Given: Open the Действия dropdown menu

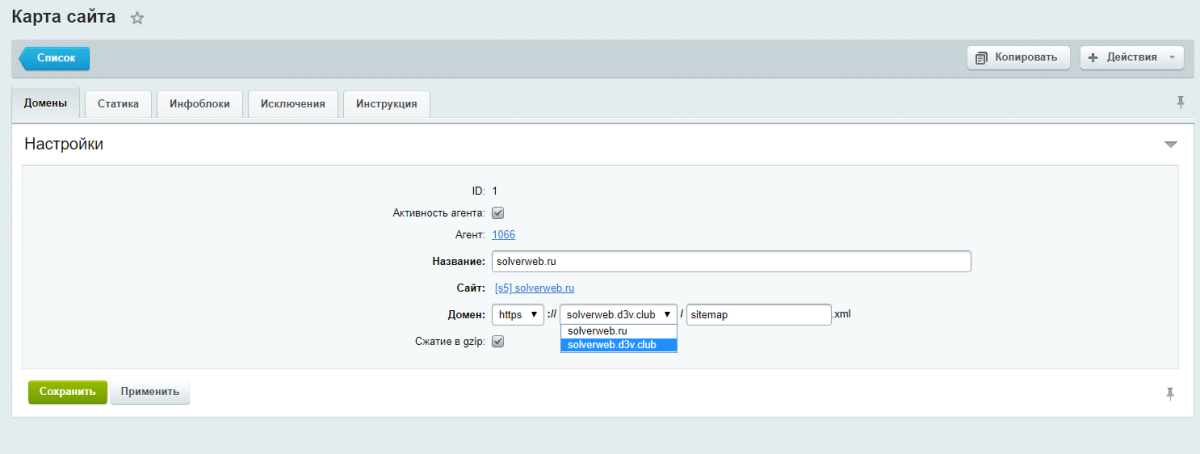Looking at the screenshot, I should click(1132, 57).
